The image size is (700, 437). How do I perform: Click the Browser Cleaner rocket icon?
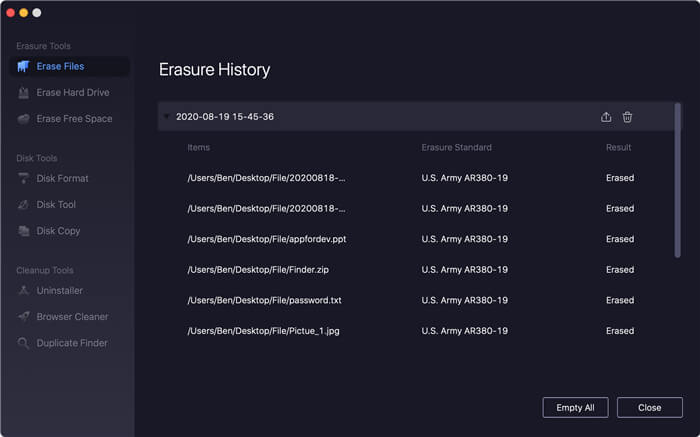23,316
